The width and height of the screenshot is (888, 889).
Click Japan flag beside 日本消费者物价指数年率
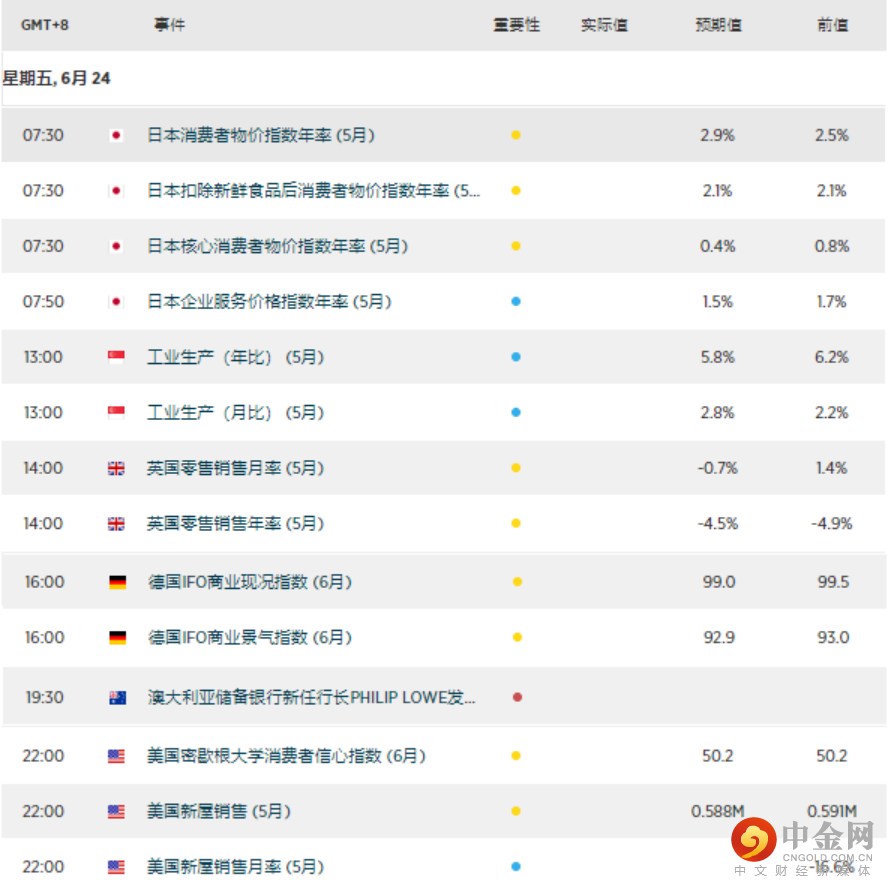(116, 136)
